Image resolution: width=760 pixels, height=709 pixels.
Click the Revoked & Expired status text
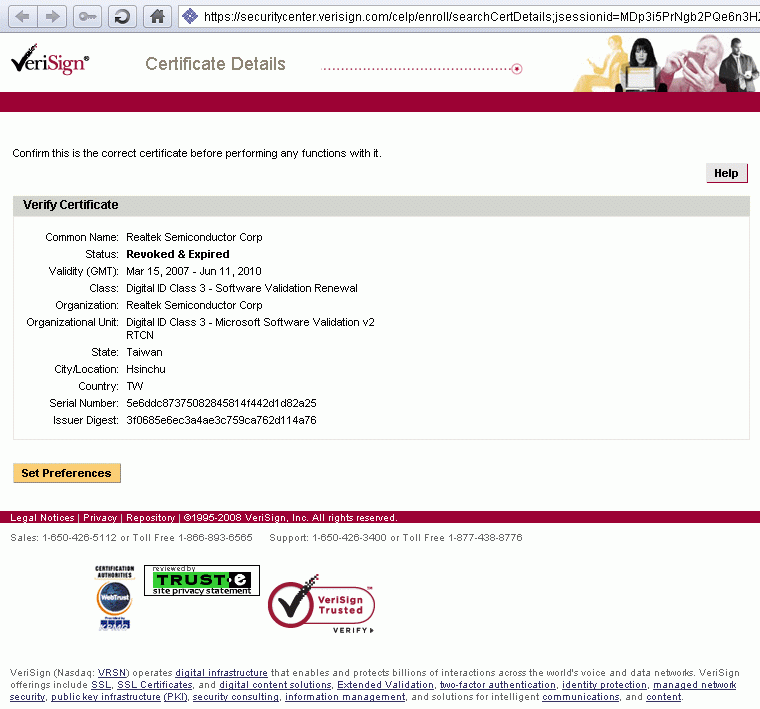coord(177,254)
